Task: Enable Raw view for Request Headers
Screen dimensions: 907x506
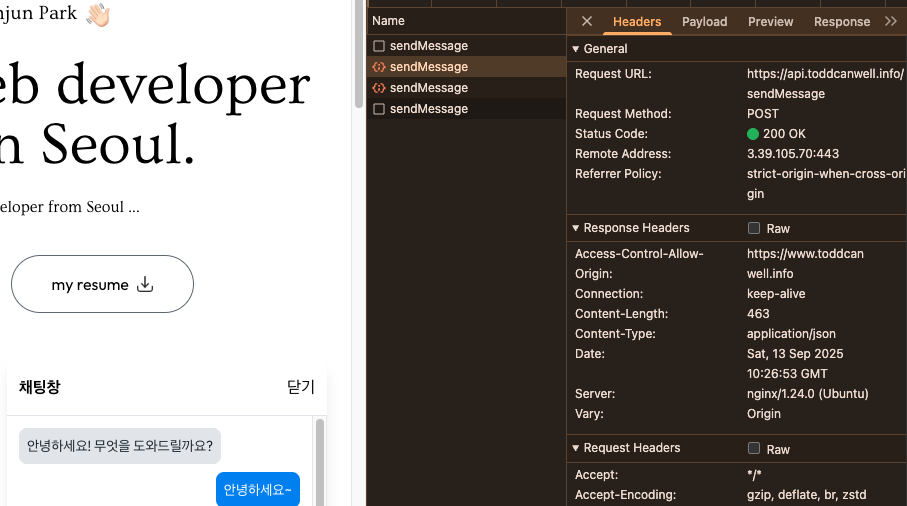Action: (x=754, y=448)
